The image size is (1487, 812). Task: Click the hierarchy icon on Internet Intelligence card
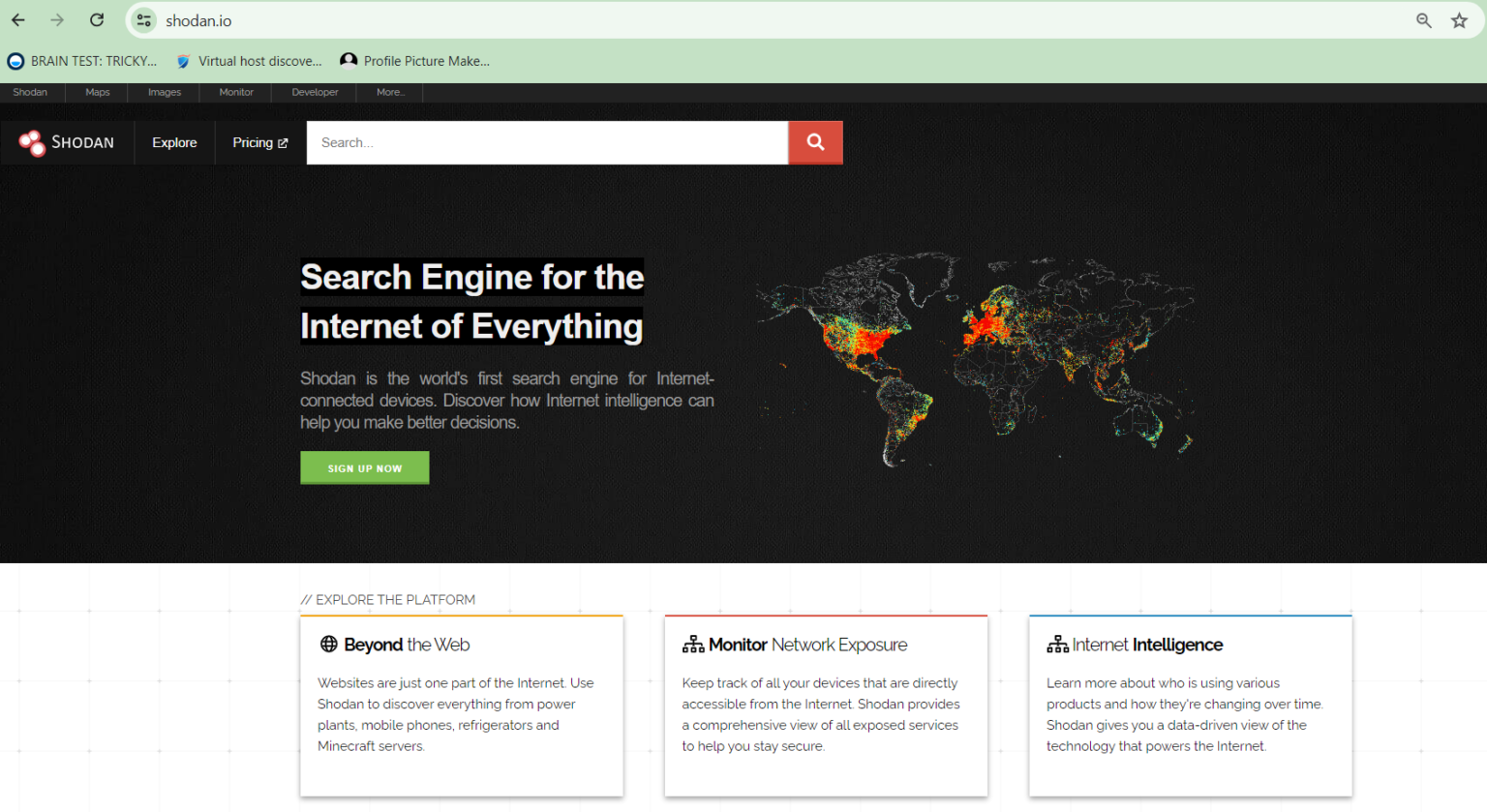click(1055, 643)
